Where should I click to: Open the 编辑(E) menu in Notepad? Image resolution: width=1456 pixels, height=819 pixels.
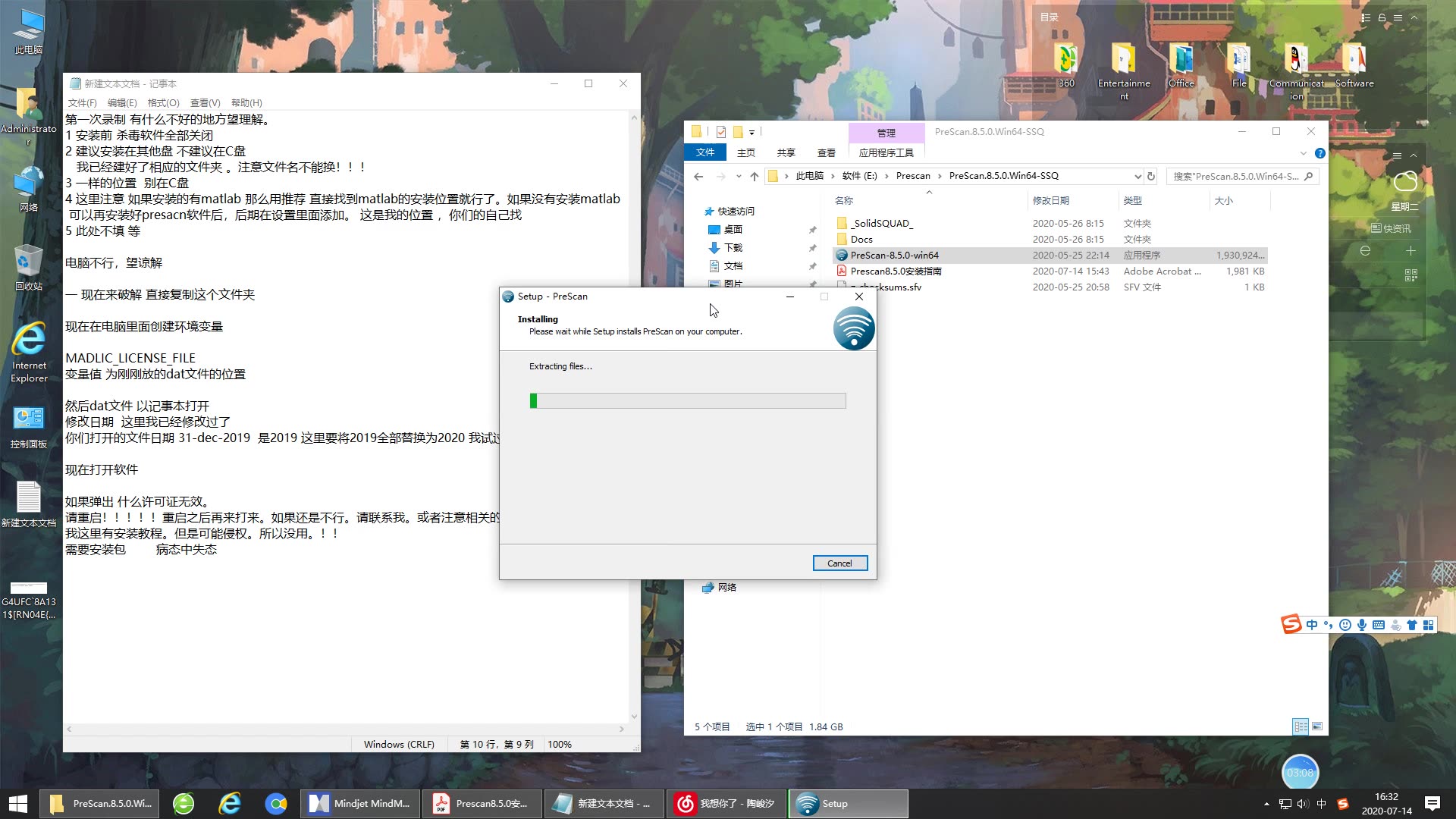coord(122,103)
